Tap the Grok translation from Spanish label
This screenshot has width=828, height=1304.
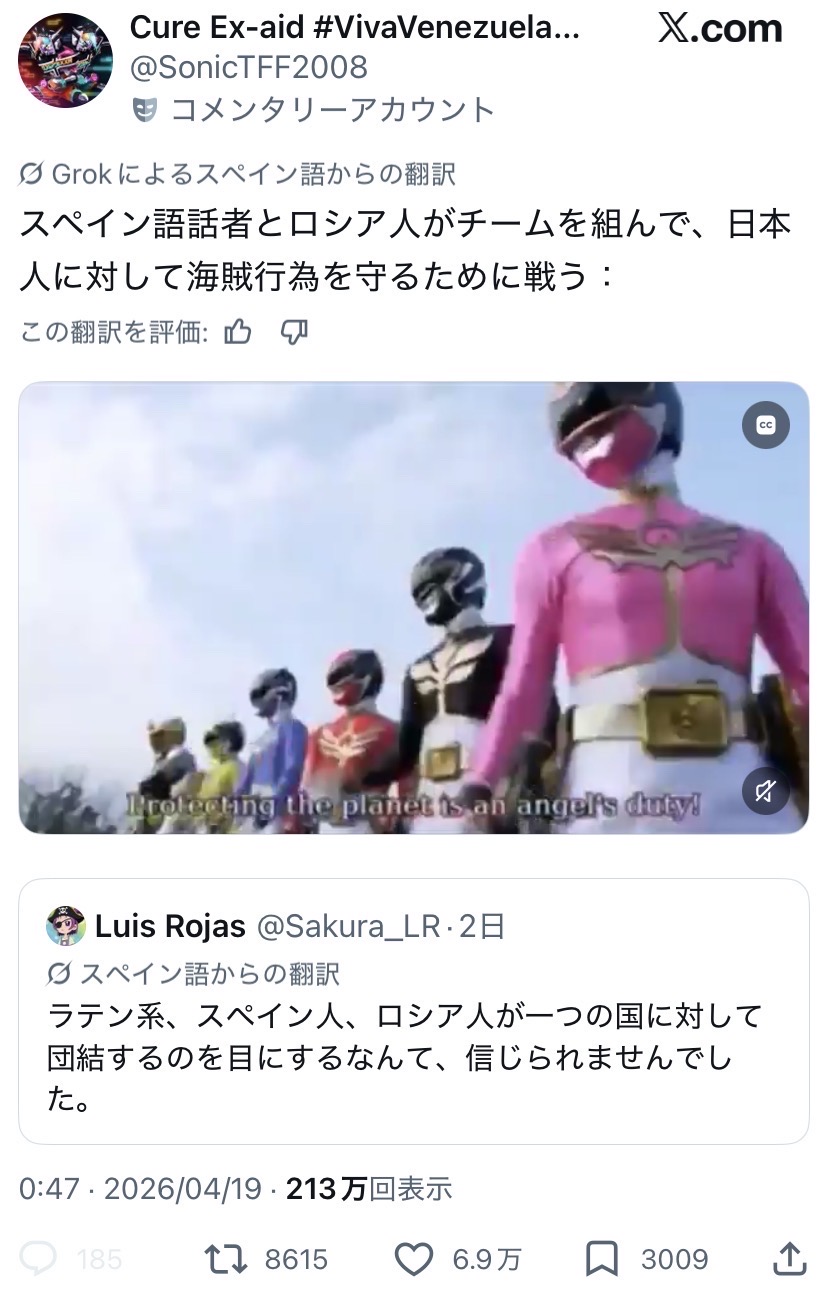click(238, 174)
